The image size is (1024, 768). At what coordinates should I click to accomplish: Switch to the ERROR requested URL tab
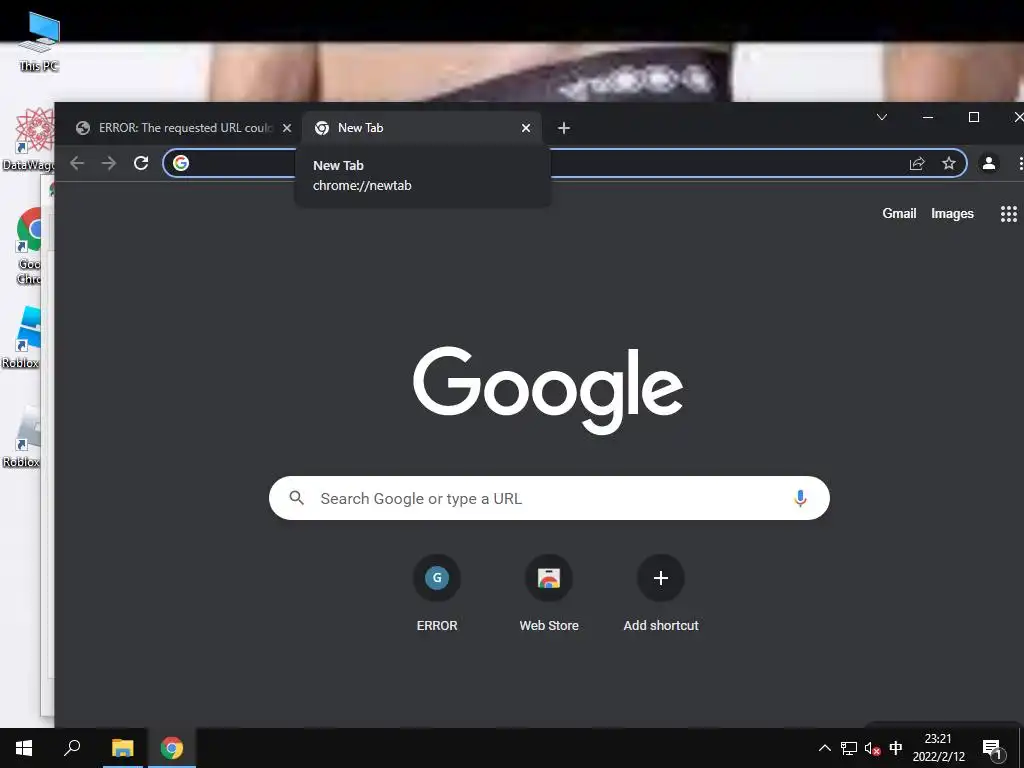[x=178, y=128]
